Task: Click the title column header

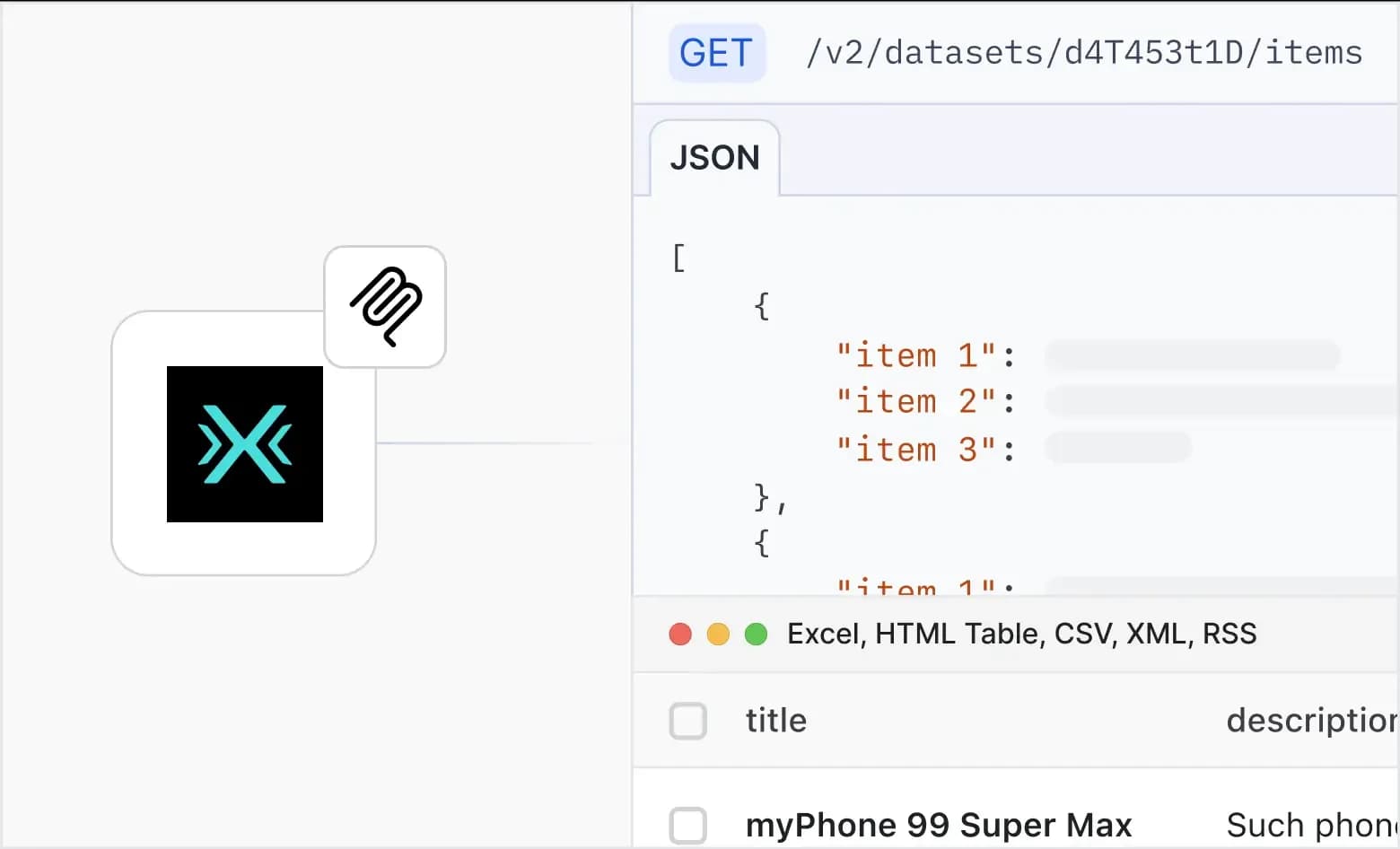Action: tap(775, 721)
